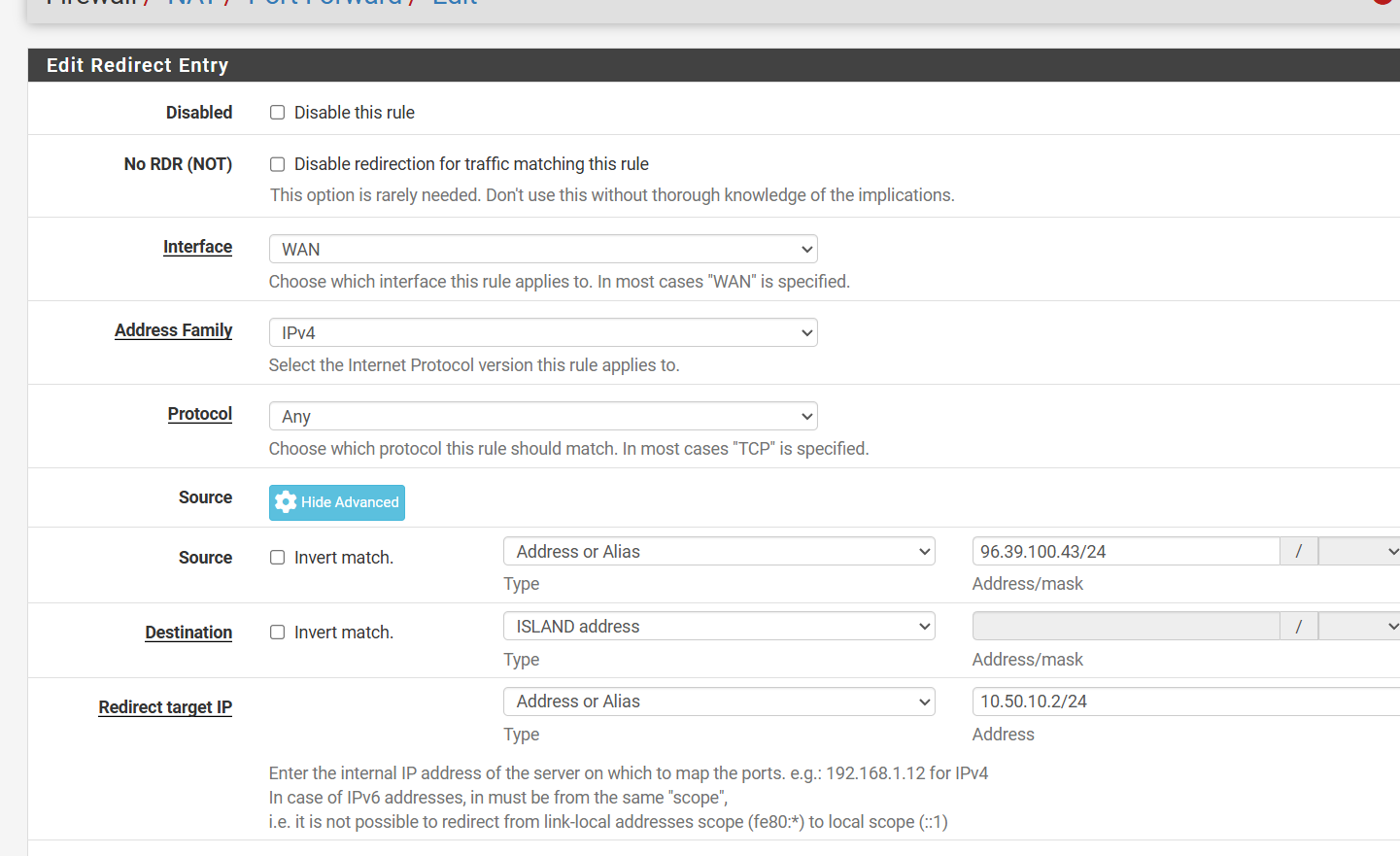This screenshot has width=1400, height=856.
Task: Click the Redirect target IP label link
Action: (x=165, y=707)
